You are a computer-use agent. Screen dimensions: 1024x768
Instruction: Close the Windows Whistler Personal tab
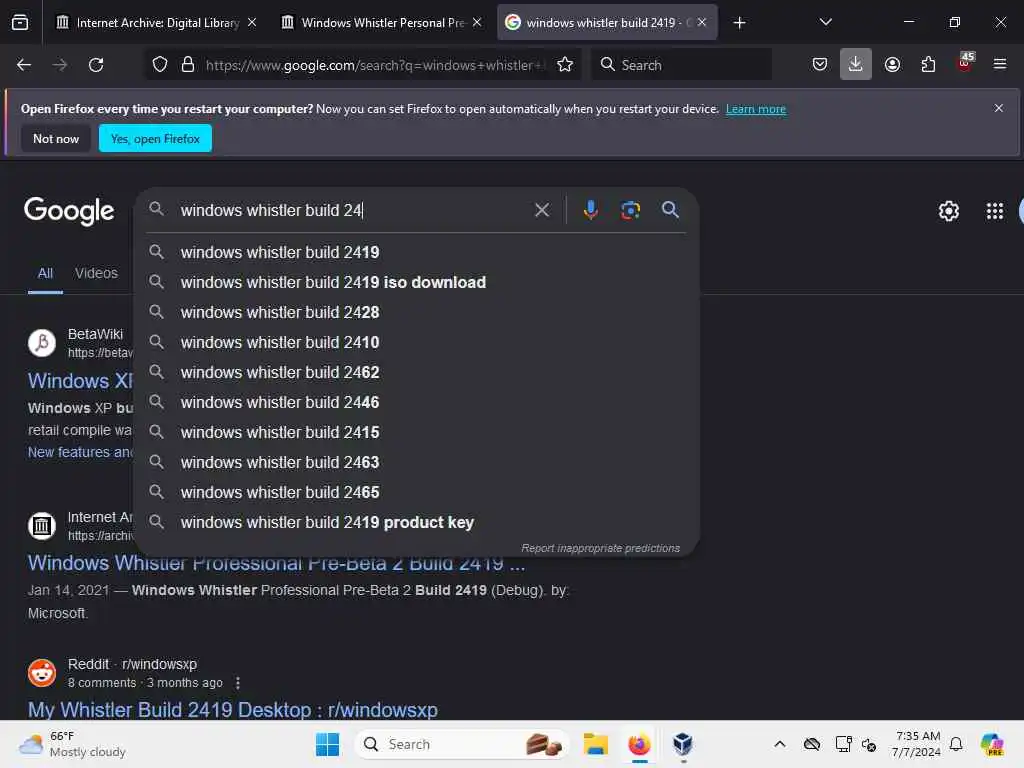[x=477, y=22]
